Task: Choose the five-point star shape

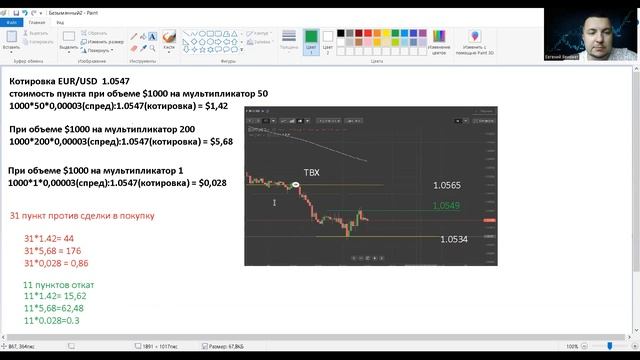Action: (202, 49)
